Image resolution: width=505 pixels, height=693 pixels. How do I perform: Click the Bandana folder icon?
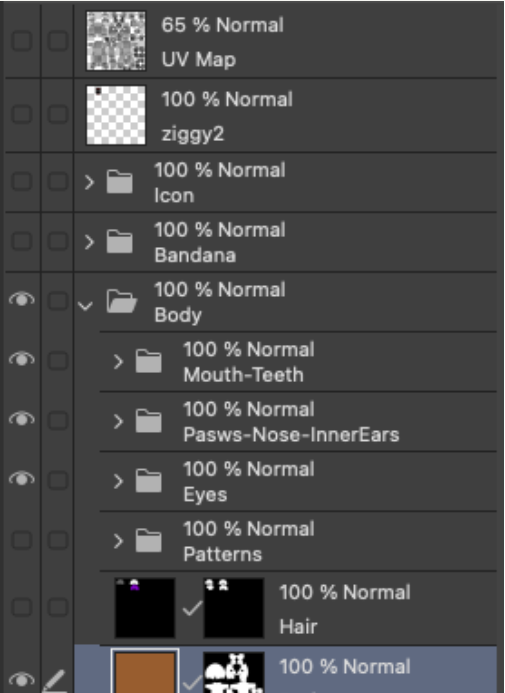tap(119, 241)
